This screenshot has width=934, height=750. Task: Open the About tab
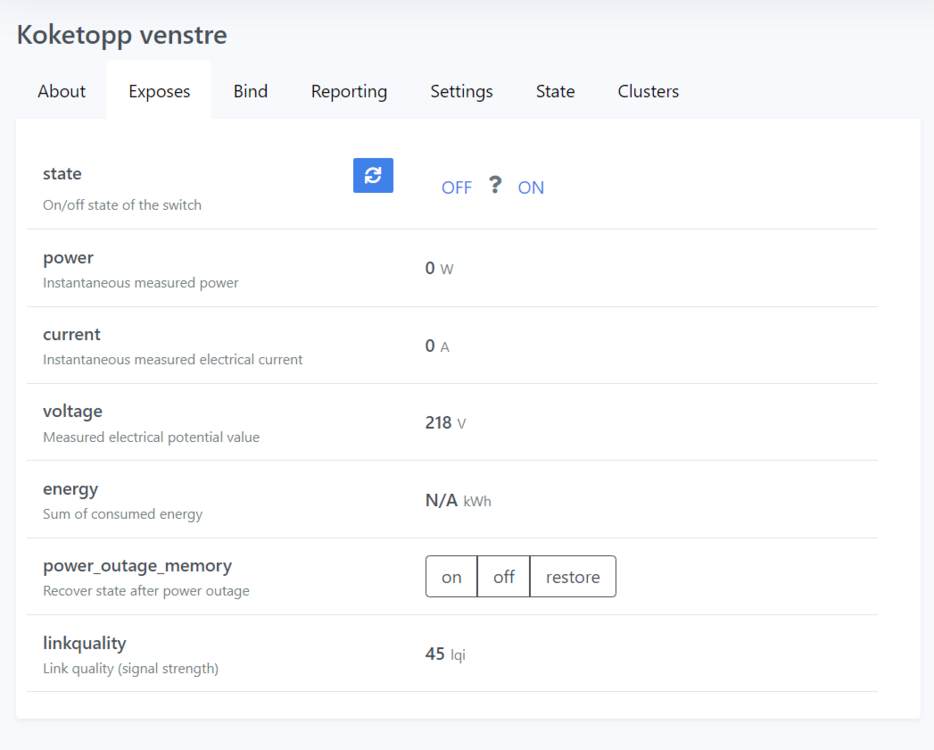(x=61, y=91)
